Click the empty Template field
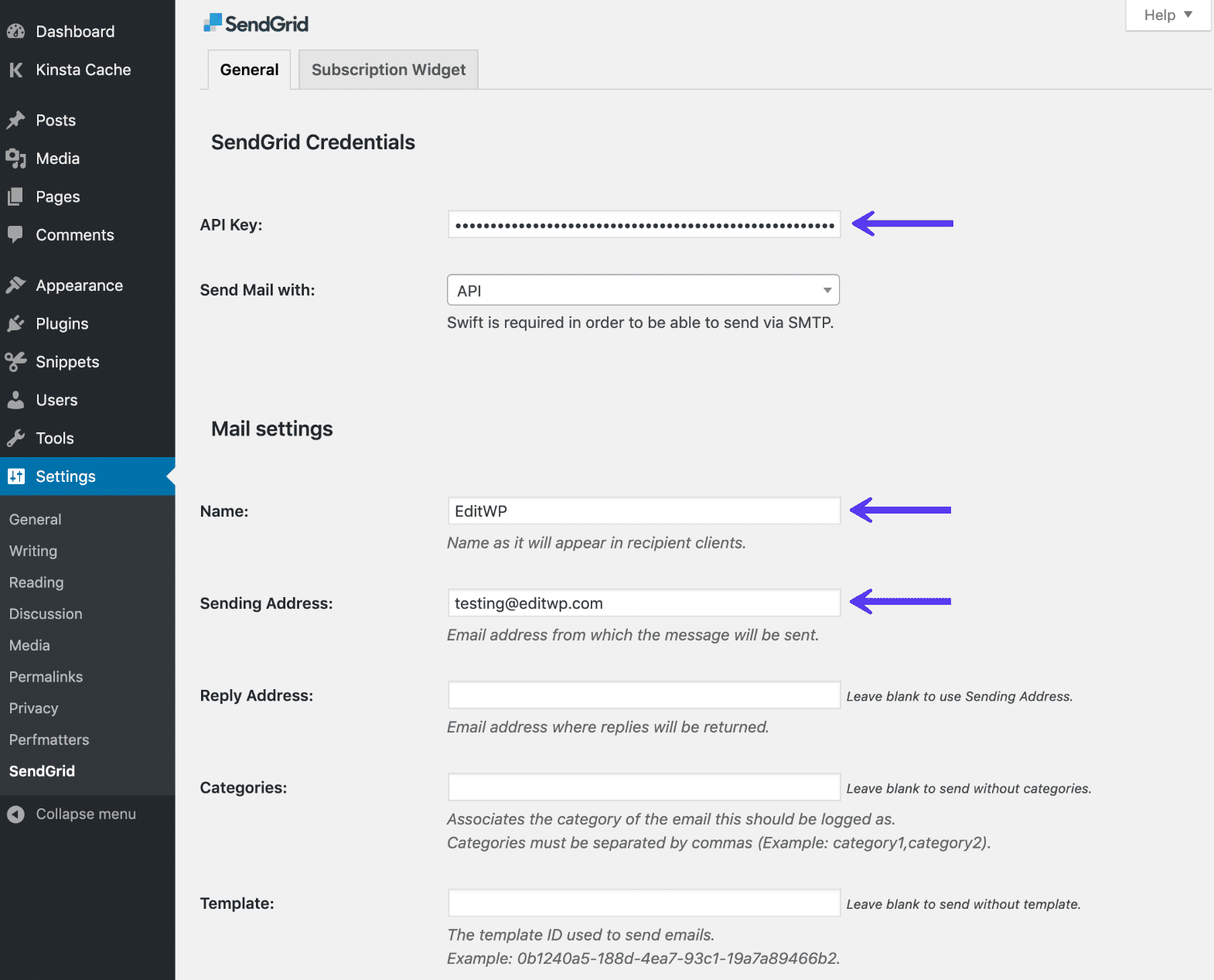The width and height of the screenshot is (1214, 980). point(644,903)
